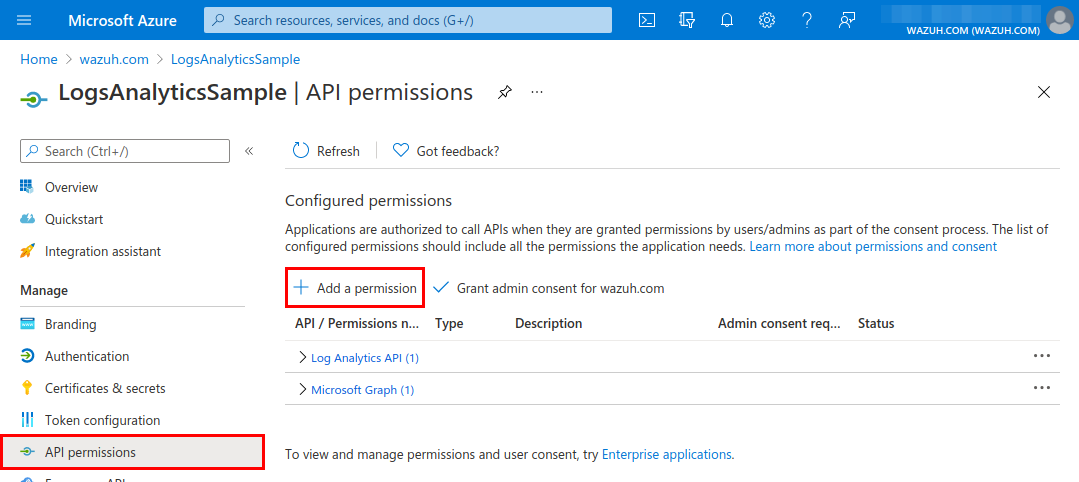Open Overview in the sidebar

72,187
